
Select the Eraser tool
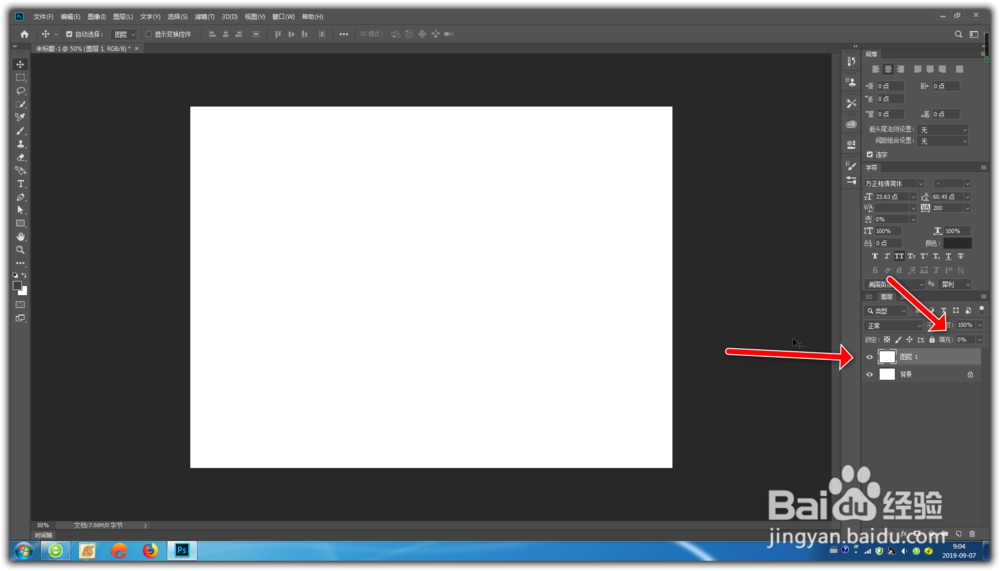[20, 157]
